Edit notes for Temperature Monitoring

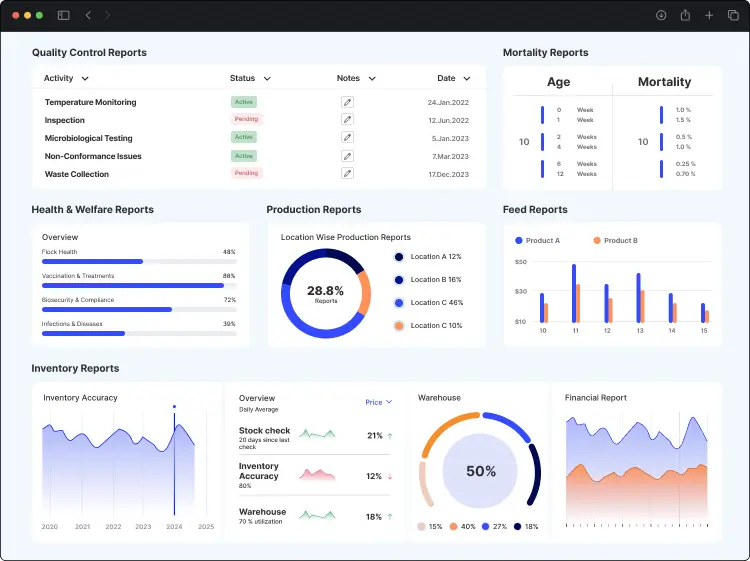click(348, 102)
